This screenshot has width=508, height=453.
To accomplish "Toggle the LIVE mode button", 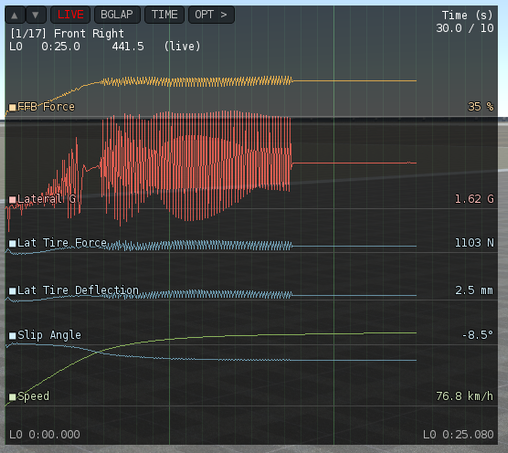I will [70, 15].
